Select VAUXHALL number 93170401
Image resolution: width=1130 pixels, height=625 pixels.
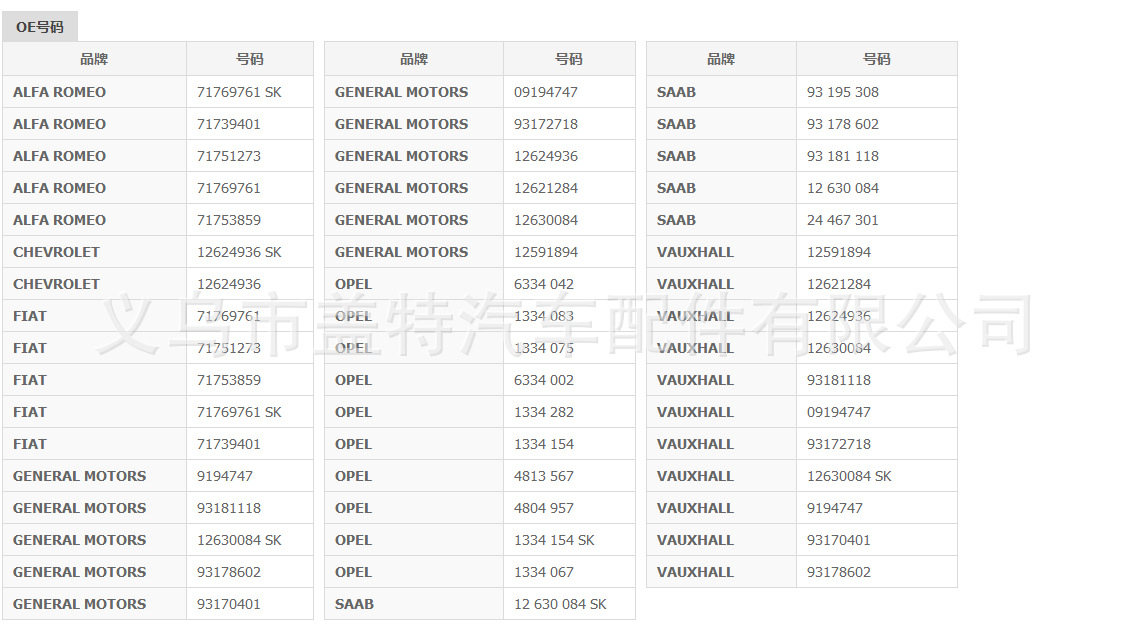(x=839, y=540)
